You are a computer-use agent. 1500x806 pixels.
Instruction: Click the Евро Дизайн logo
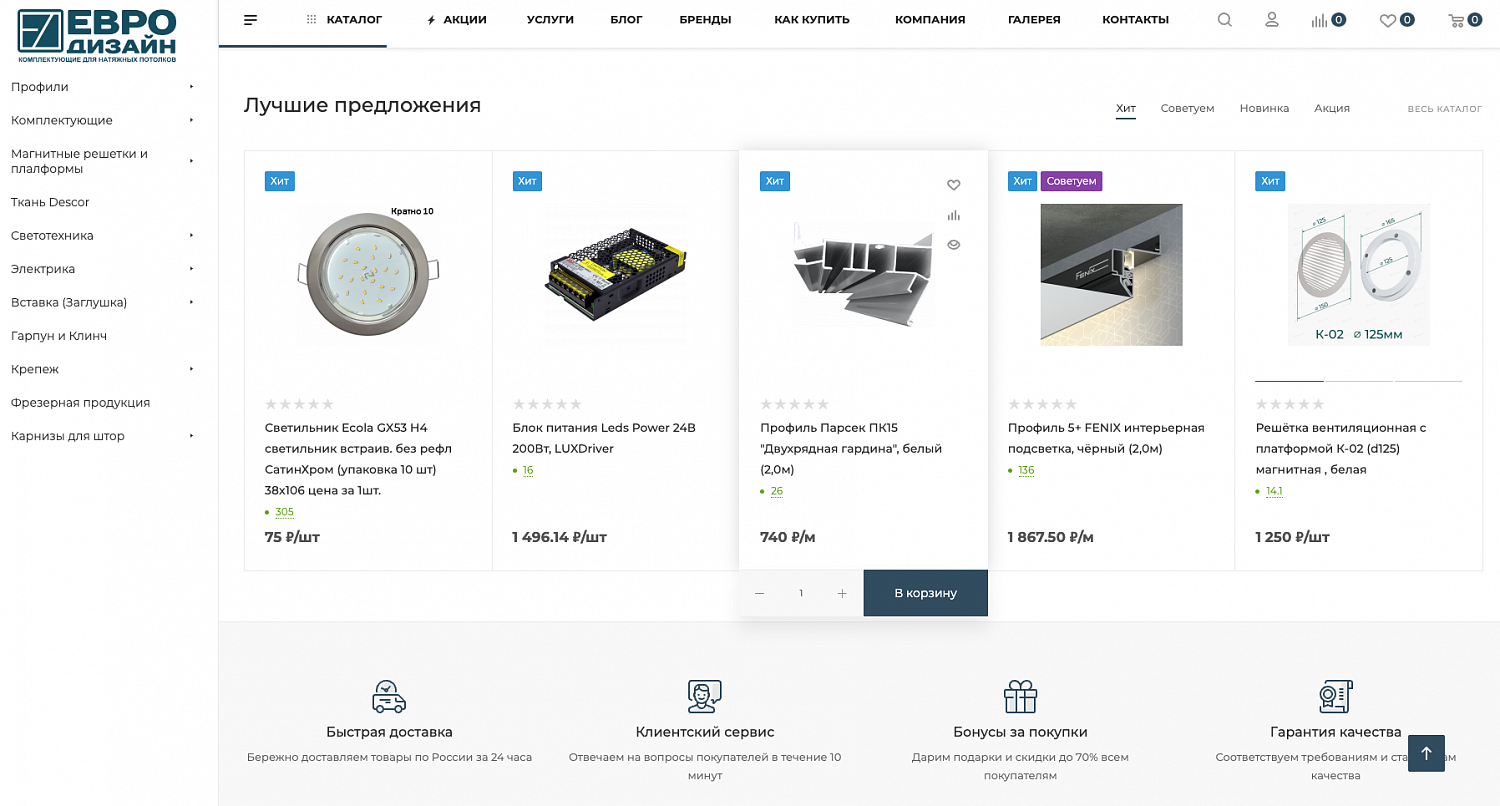point(98,34)
